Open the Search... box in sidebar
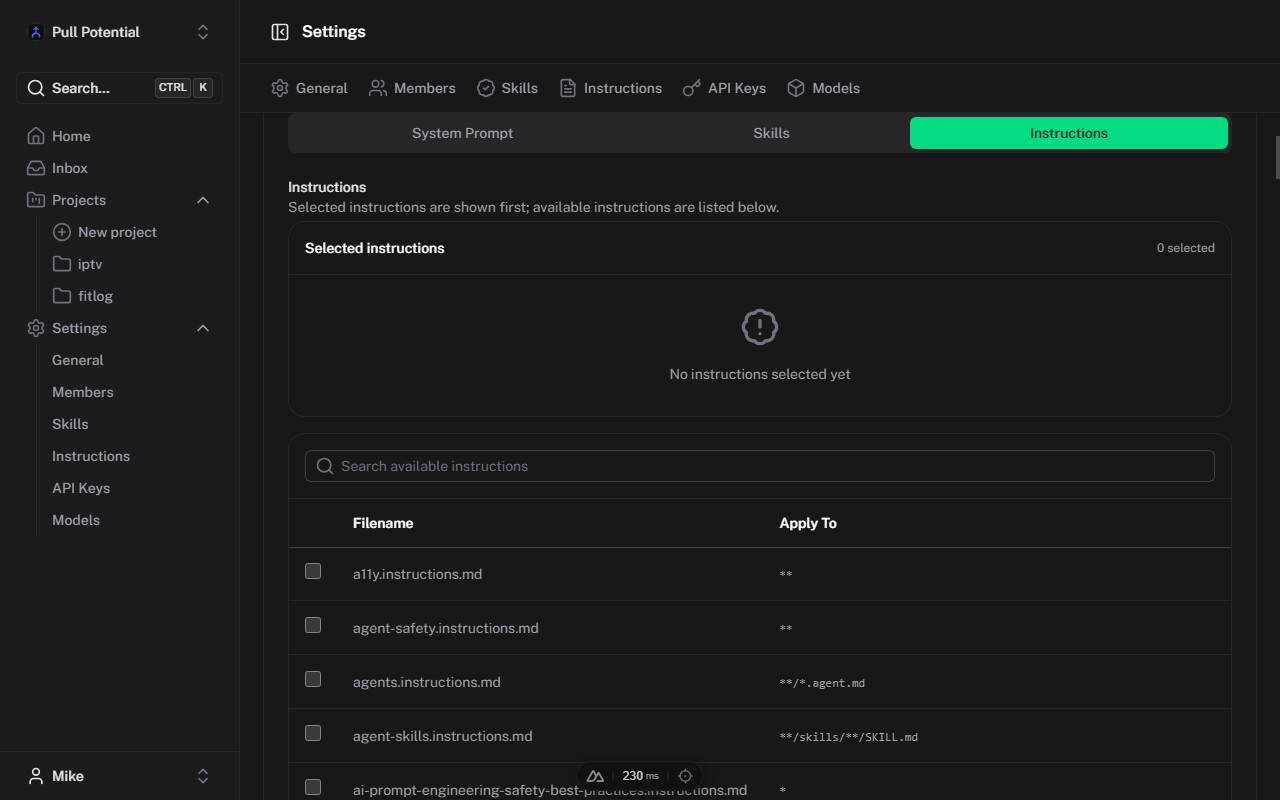 119,88
